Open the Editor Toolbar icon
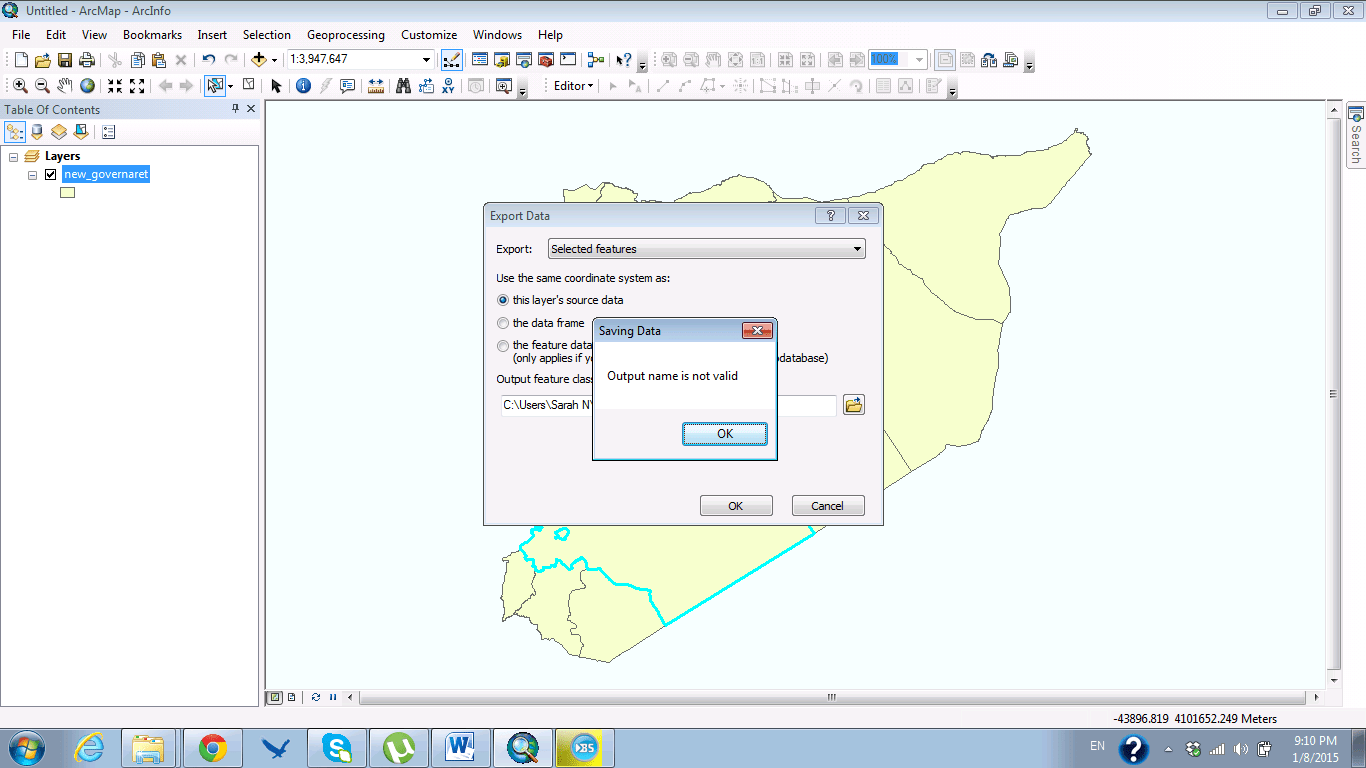The height and width of the screenshot is (768, 1366). coord(451,60)
